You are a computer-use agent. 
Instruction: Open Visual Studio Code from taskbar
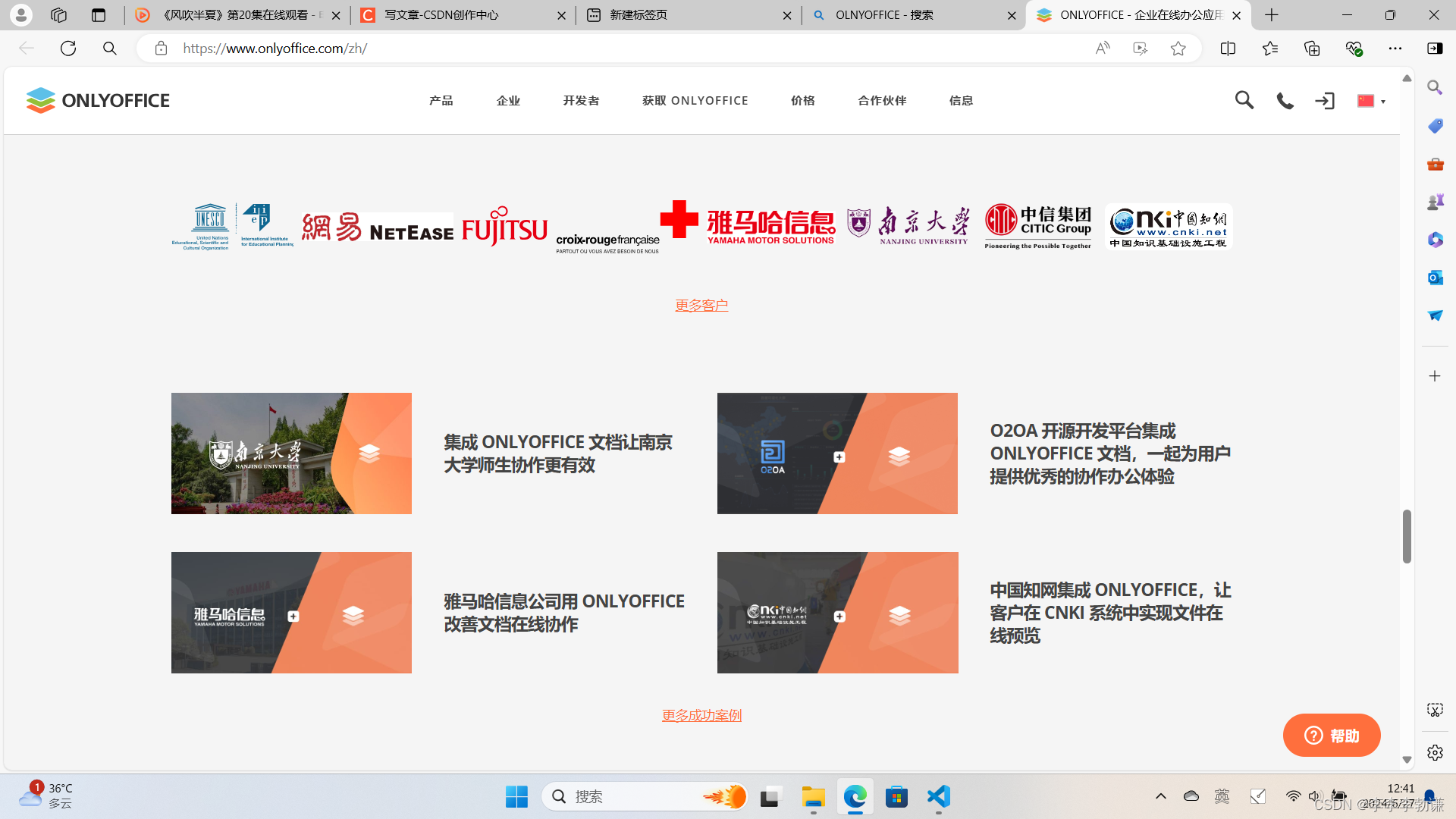(x=938, y=796)
